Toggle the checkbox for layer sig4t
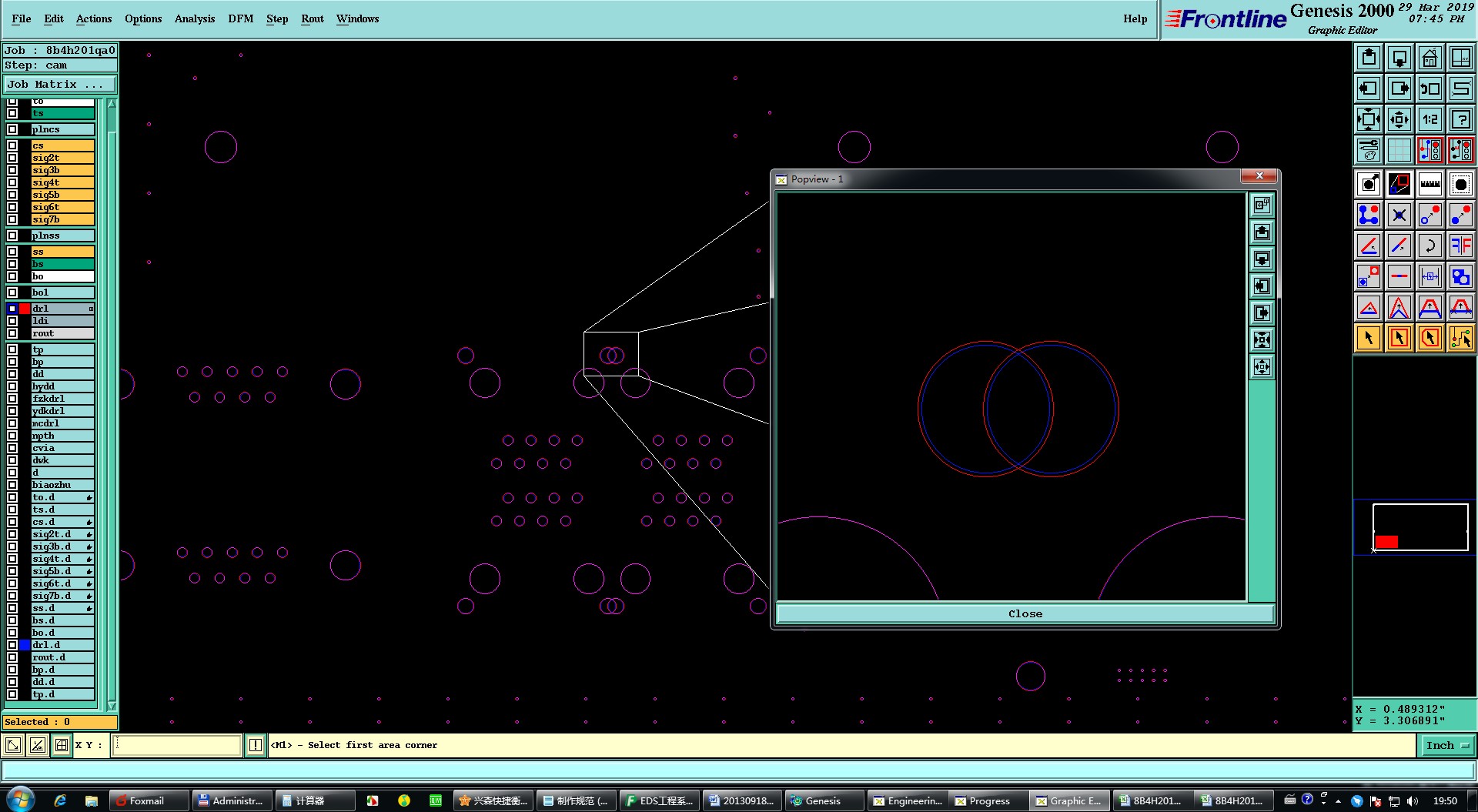 tap(12, 182)
